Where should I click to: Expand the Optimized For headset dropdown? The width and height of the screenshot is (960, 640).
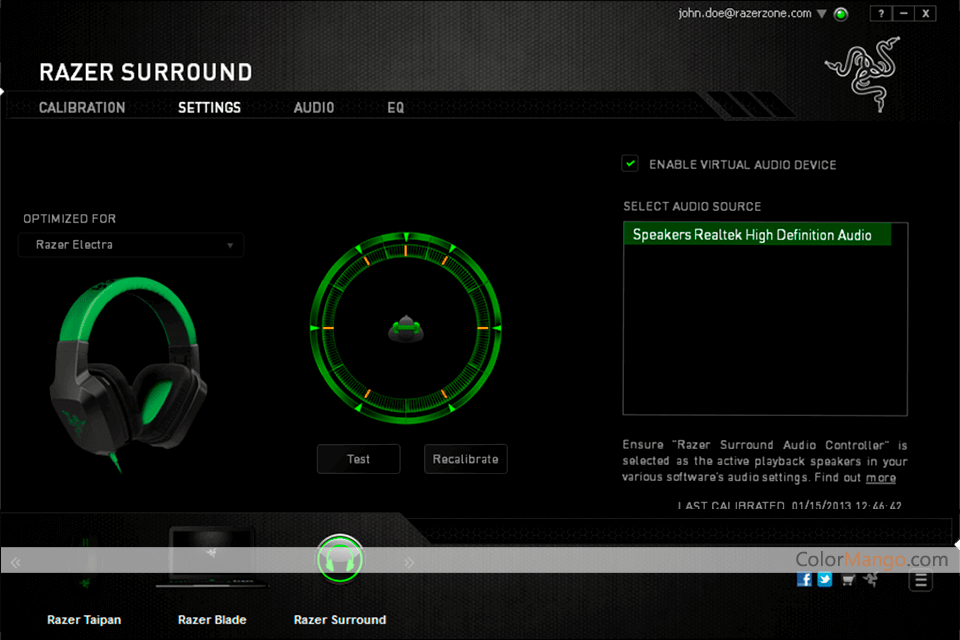point(131,245)
